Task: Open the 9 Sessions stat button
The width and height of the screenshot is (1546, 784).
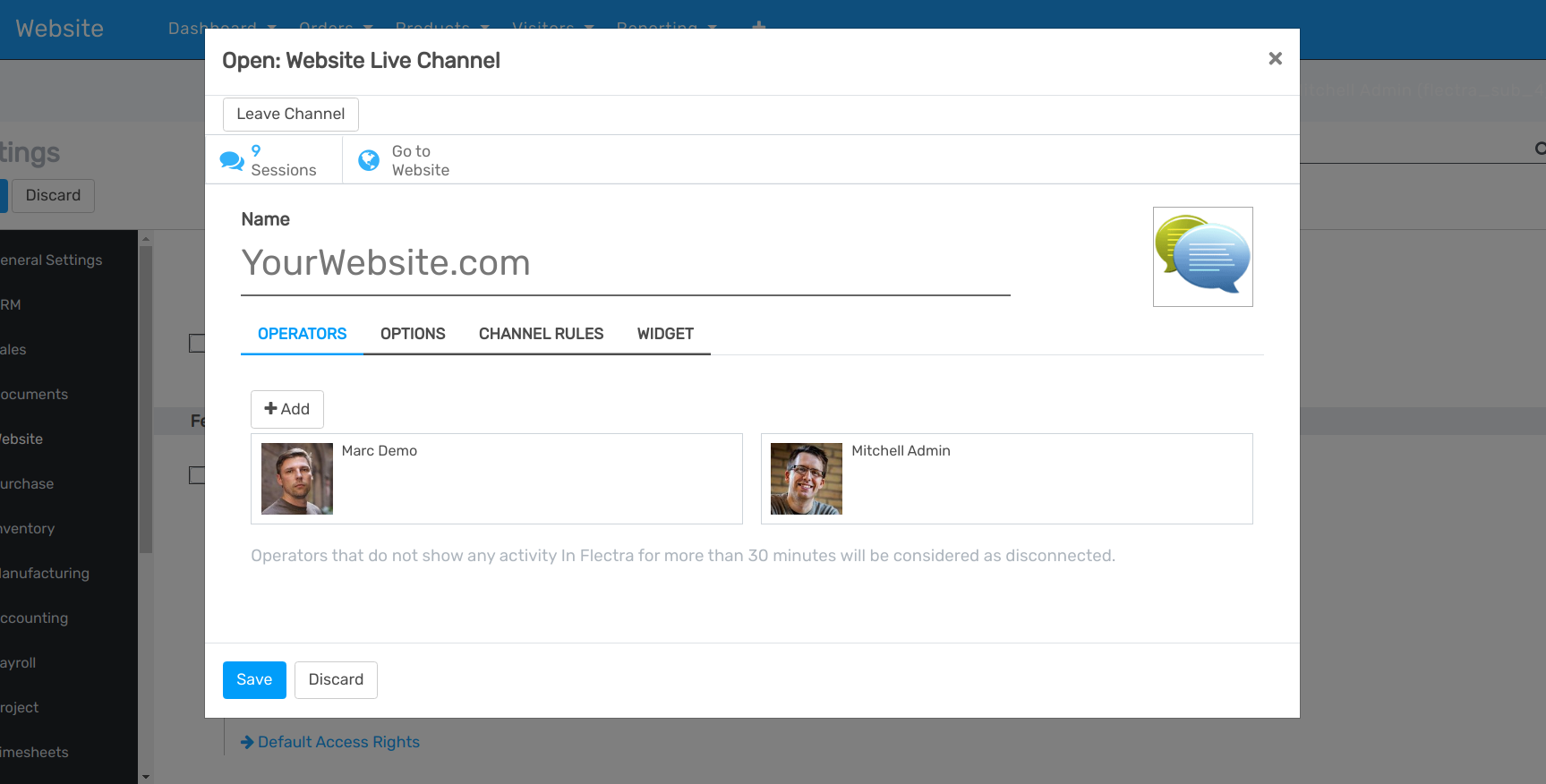Action: (x=274, y=160)
